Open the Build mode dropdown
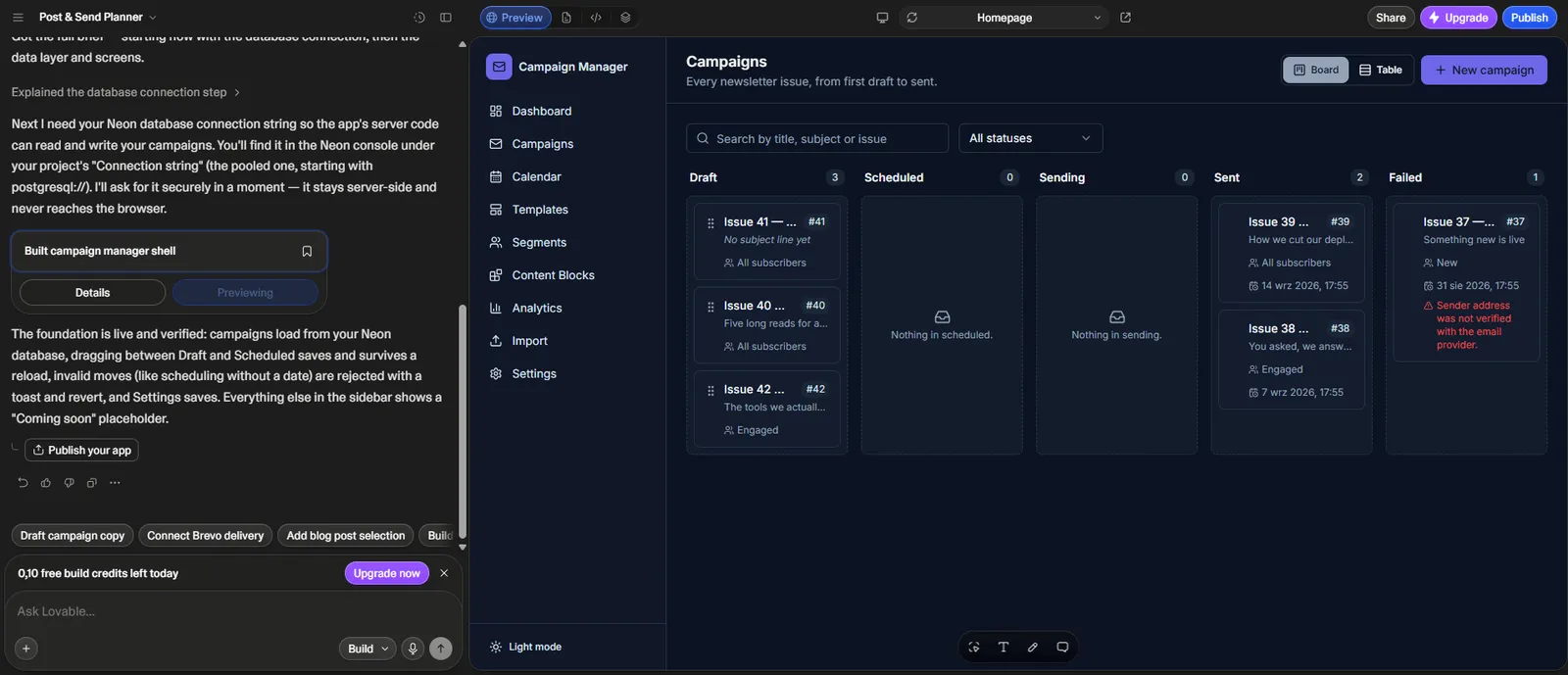 (x=368, y=649)
